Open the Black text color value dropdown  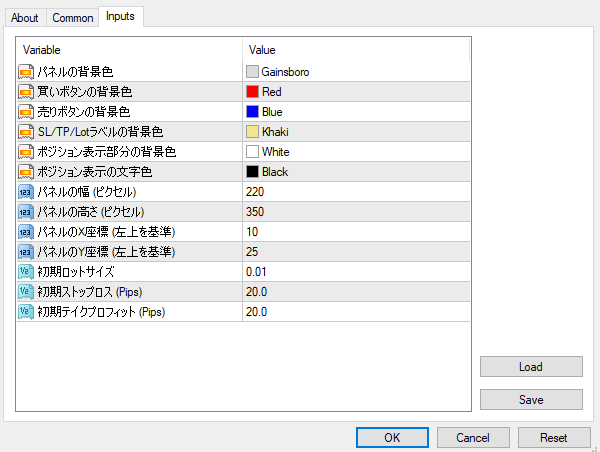(x=356, y=172)
